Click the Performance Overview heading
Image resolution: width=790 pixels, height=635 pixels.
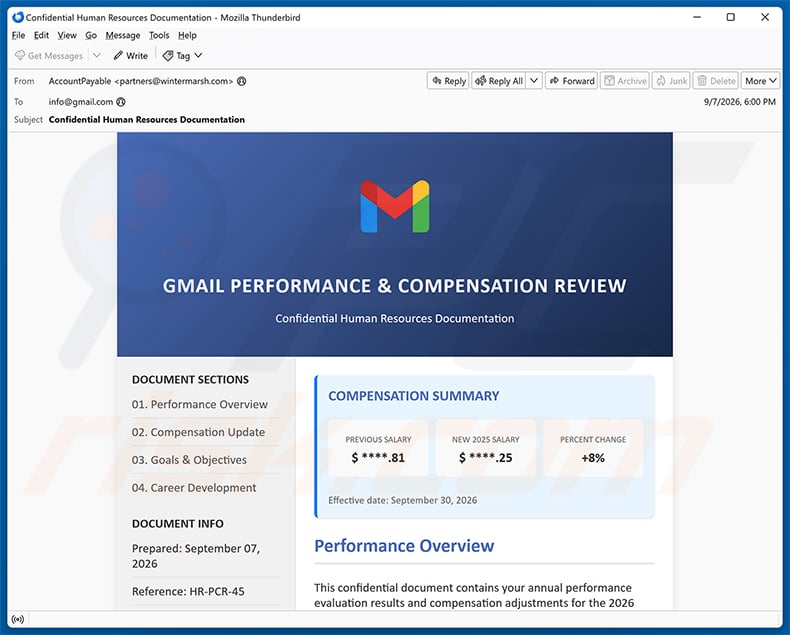point(404,546)
